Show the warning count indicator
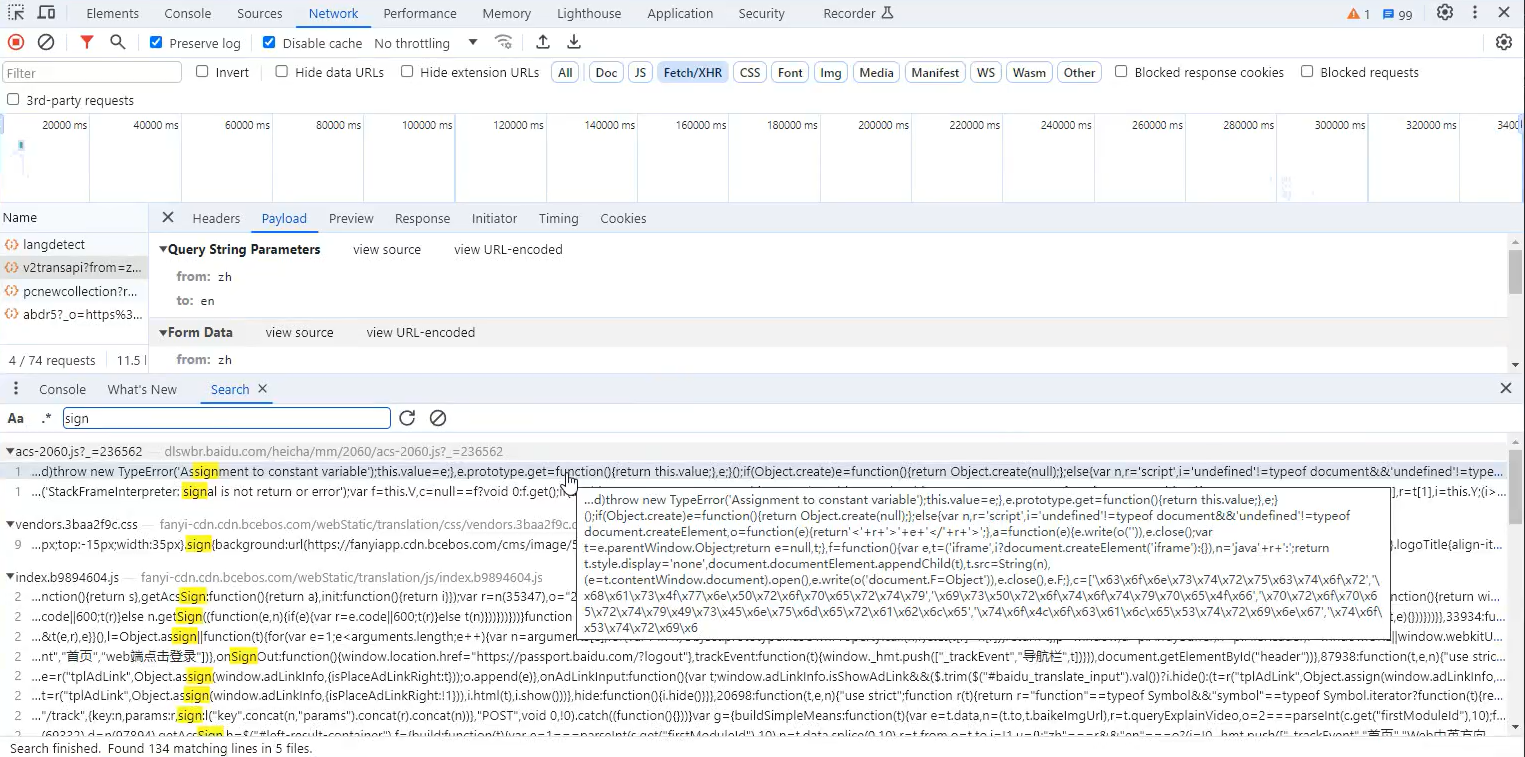Image resolution: width=1525 pixels, height=757 pixels. pyautogui.click(x=1358, y=14)
